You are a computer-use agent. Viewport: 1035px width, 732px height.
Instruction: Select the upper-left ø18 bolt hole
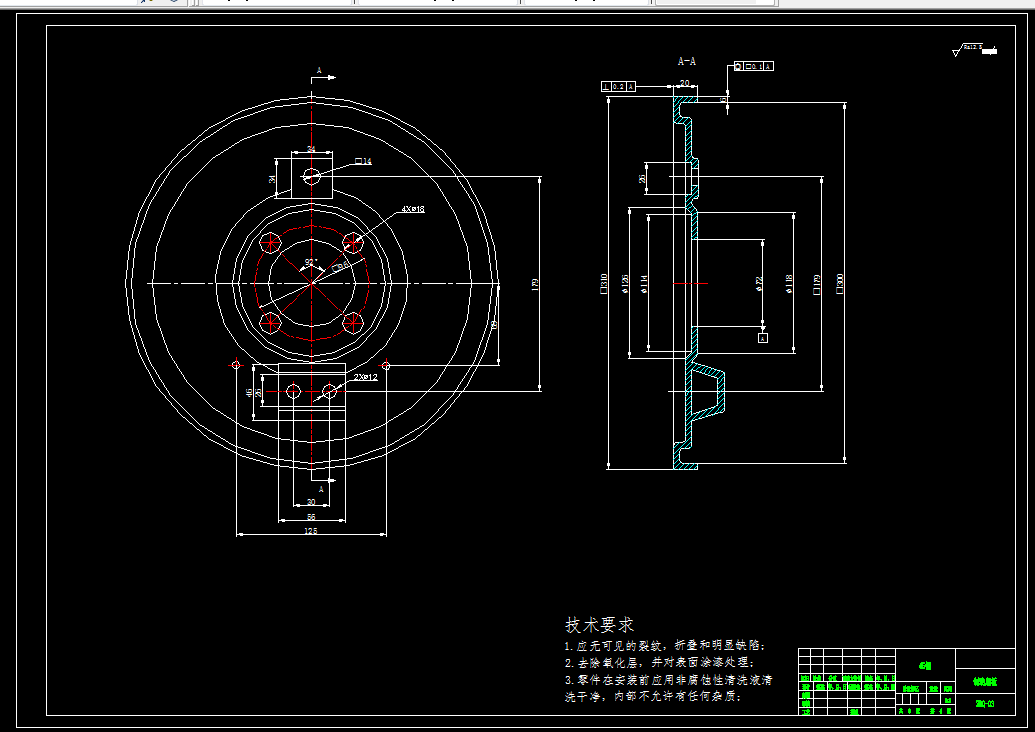pyautogui.click(x=269, y=243)
